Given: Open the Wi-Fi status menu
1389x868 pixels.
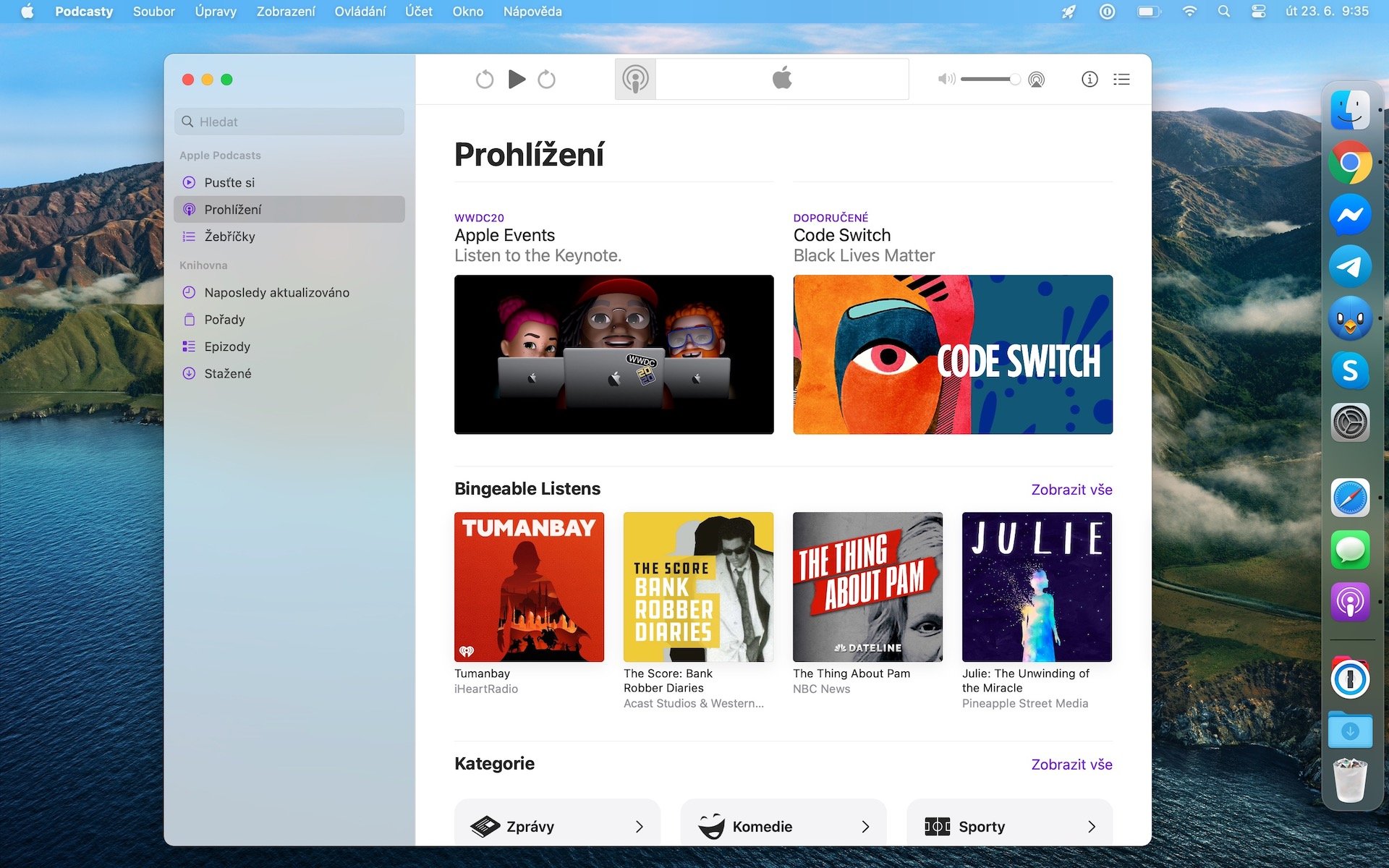Looking at the screenshot, I should pyautogui.click(x=1189, y=12).
